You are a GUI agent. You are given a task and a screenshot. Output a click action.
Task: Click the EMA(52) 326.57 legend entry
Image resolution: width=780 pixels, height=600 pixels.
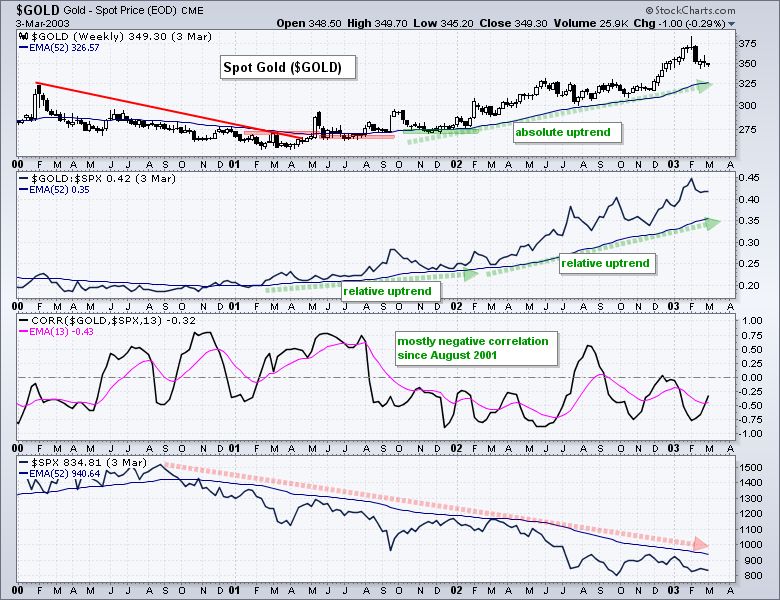click(59, 48)
